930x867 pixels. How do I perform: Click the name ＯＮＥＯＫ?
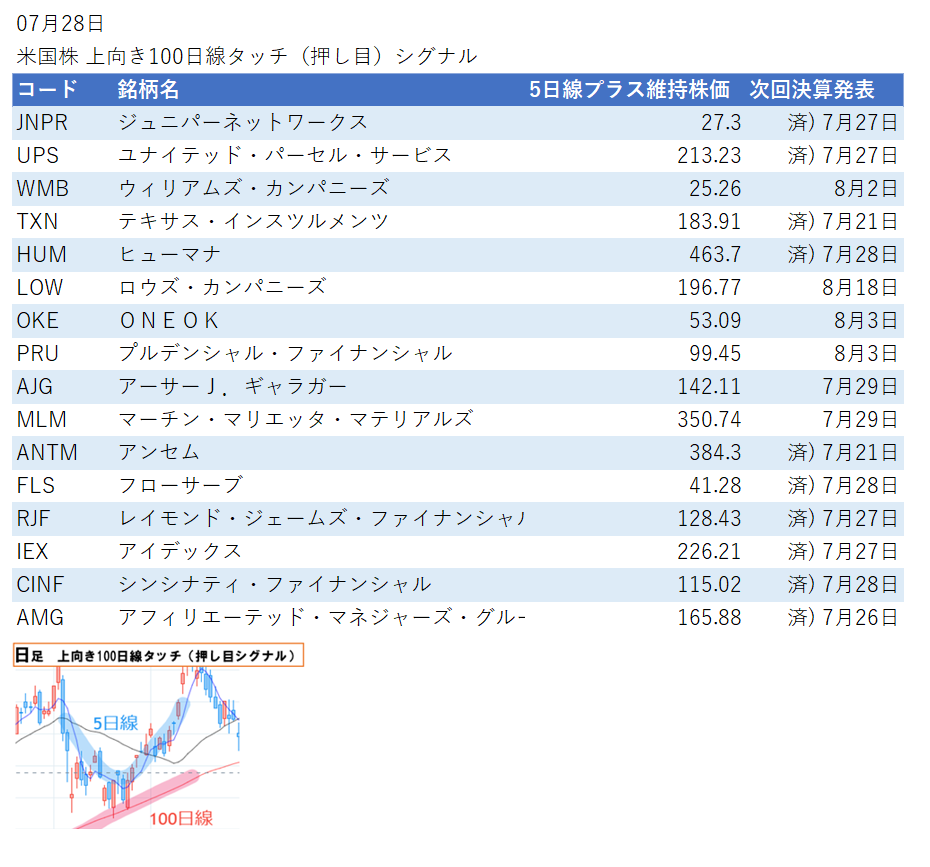[170, 321]
